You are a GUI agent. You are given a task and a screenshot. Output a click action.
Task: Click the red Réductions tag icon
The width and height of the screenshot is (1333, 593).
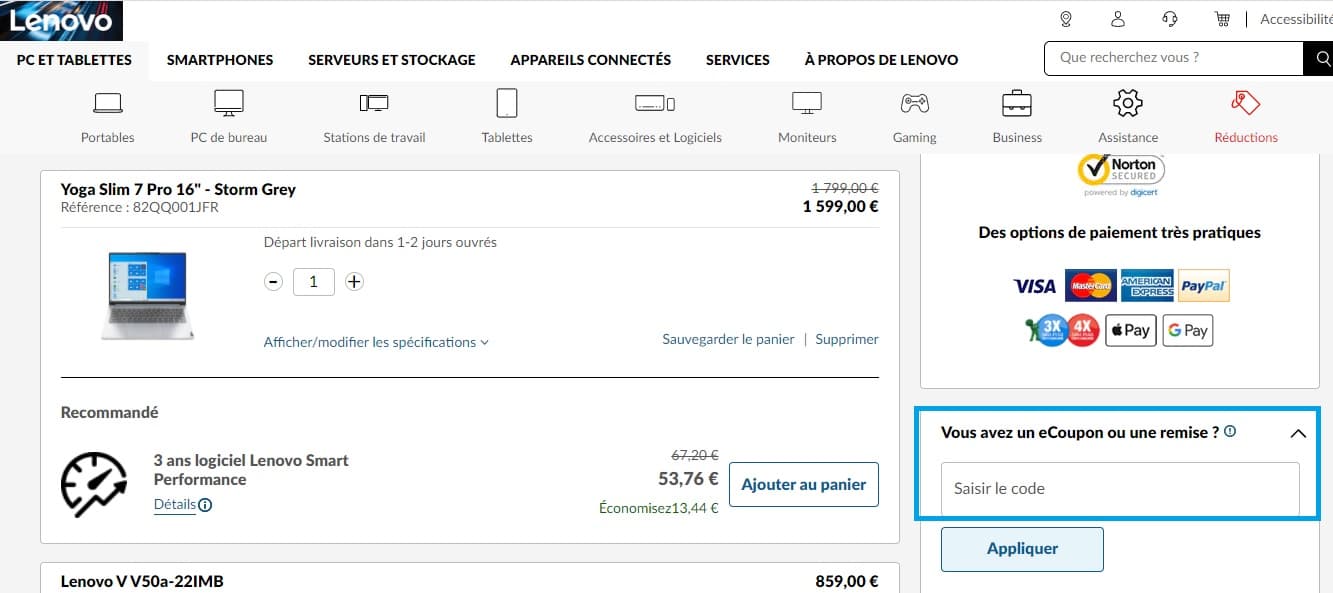click(1243, 103)
